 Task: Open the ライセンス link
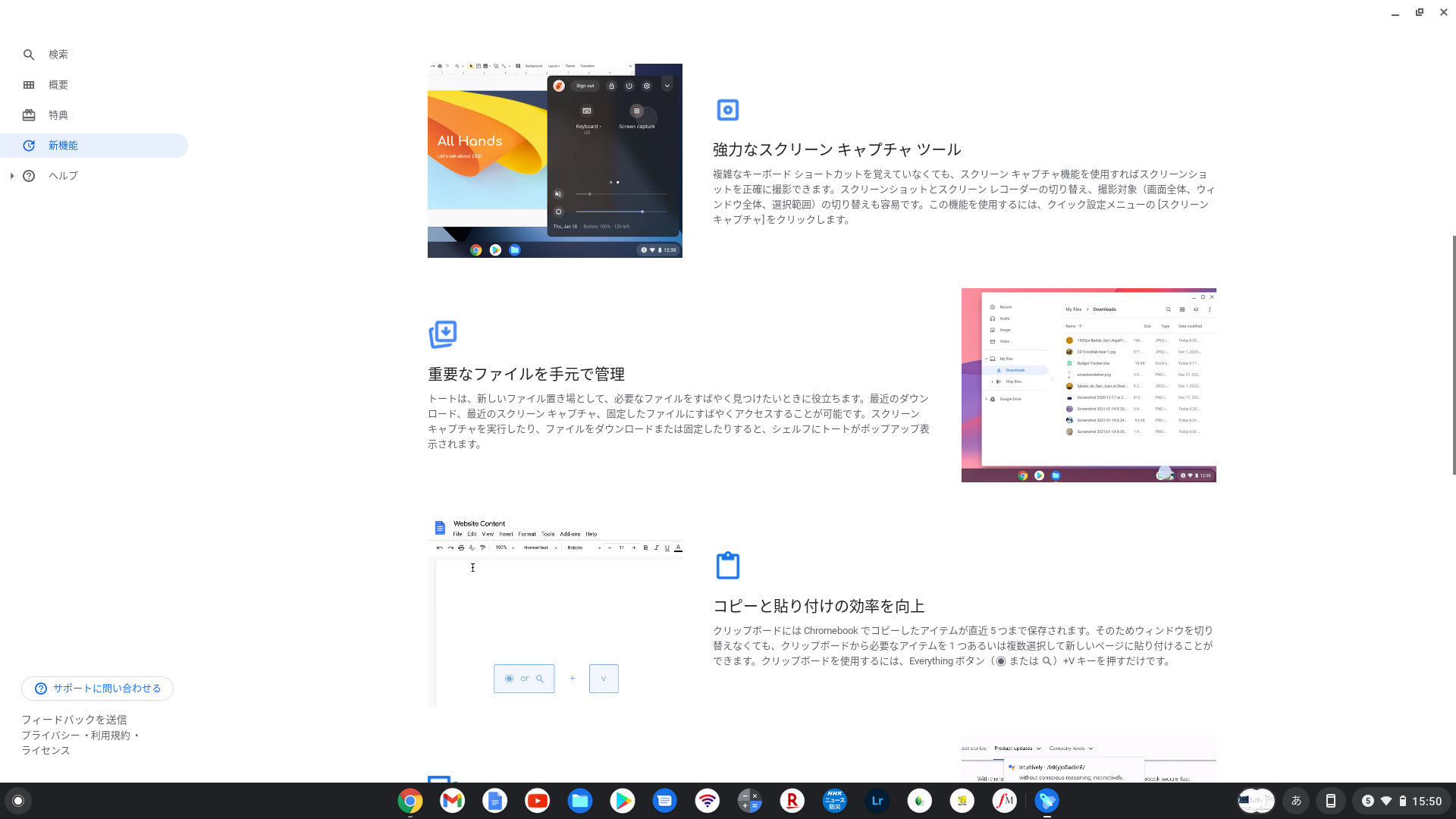click(x=45, y=751)
